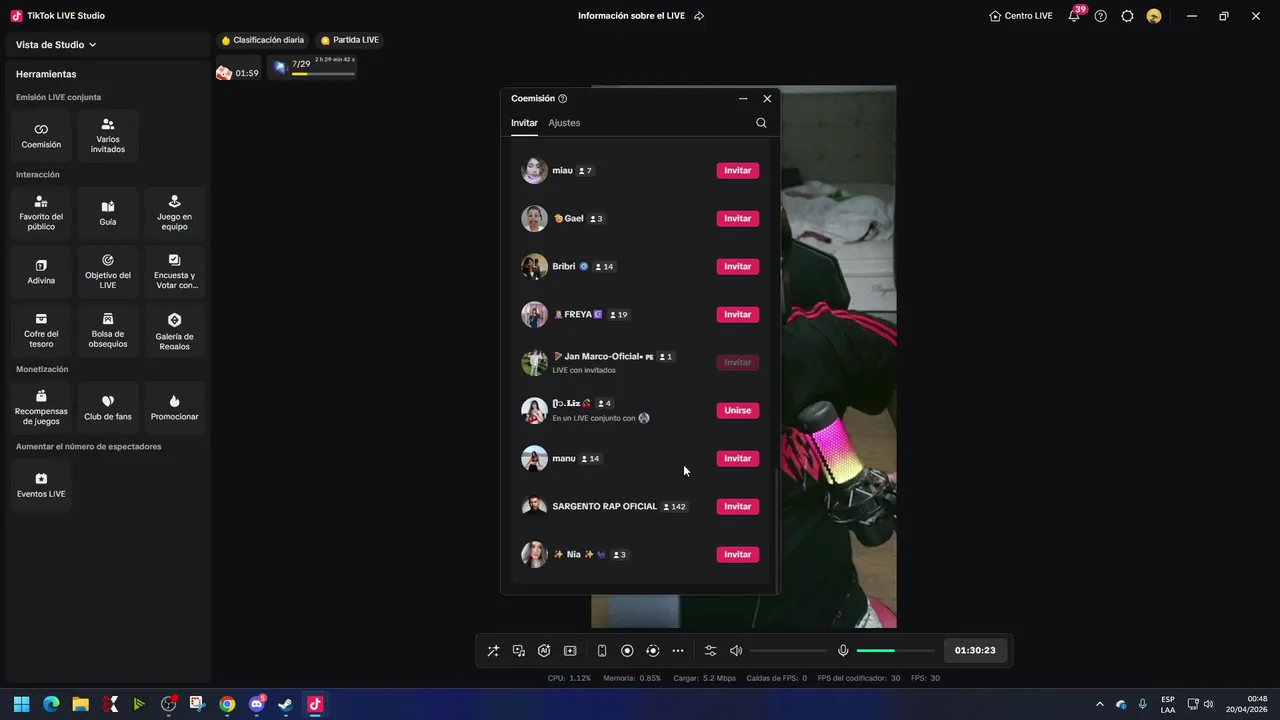
Task: Search in the Coemisión panel
Action: [761, 123]
